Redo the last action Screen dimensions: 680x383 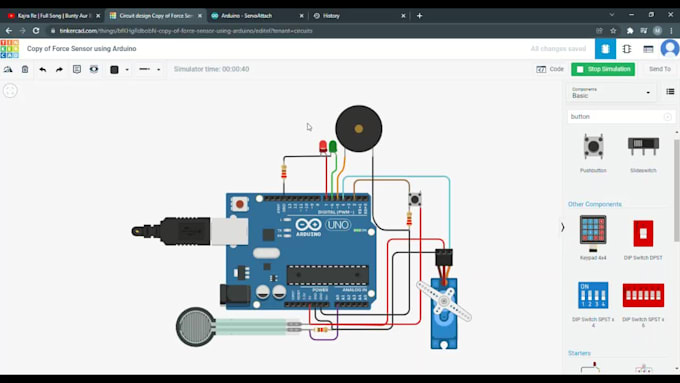(x=59, y=69)
